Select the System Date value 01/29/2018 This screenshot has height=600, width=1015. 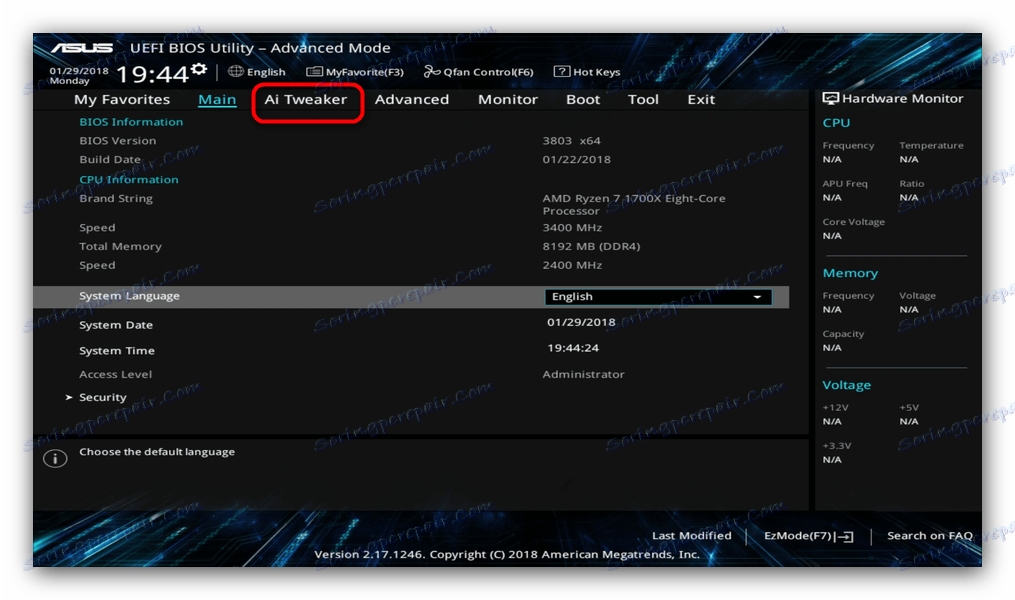(x=581, y=322)
